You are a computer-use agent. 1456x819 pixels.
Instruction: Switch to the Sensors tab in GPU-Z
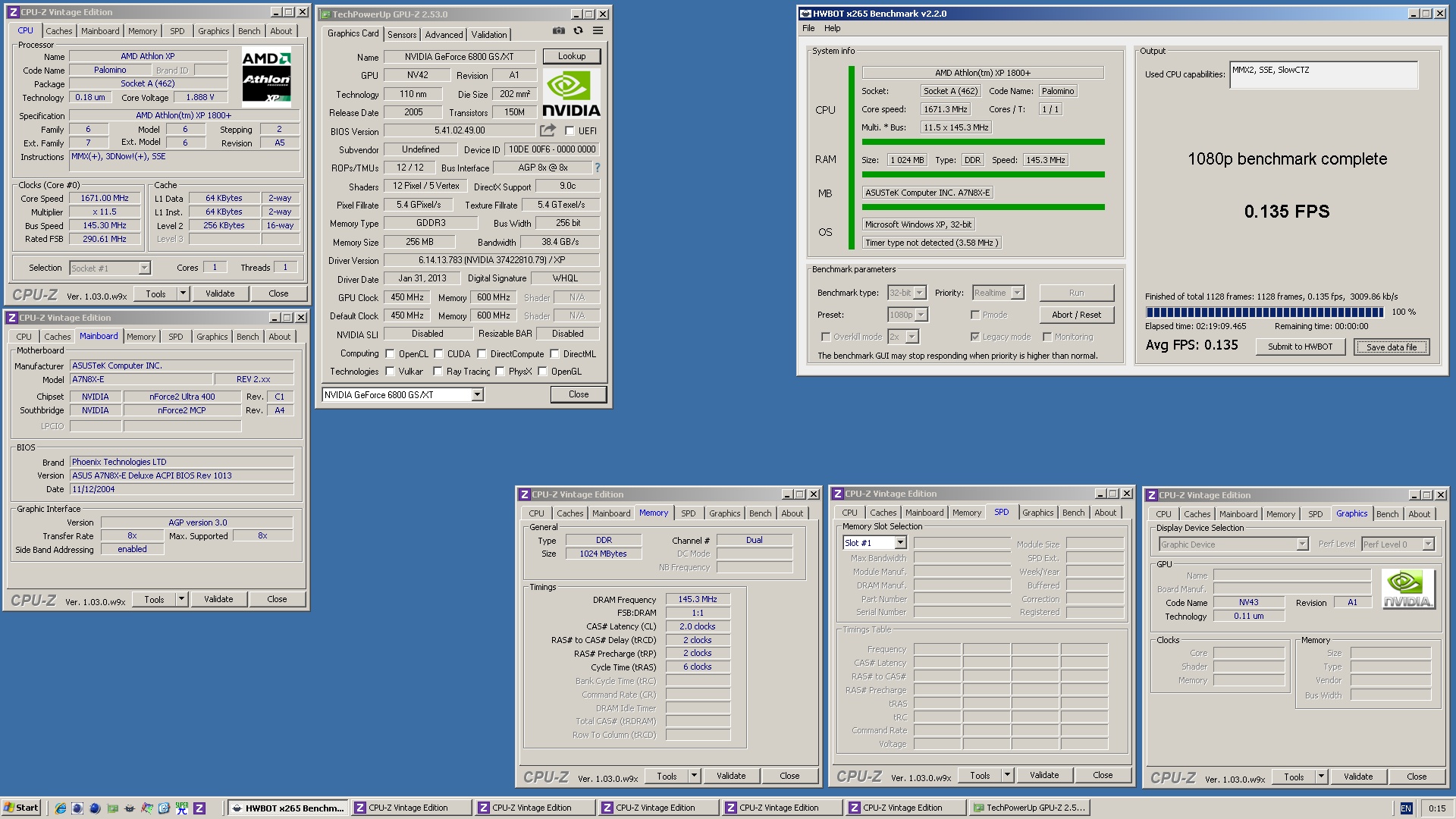(x=402, y=35)
